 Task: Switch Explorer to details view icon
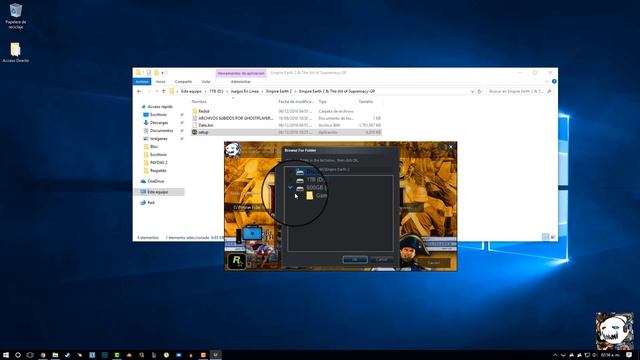[x=545, y=237]
